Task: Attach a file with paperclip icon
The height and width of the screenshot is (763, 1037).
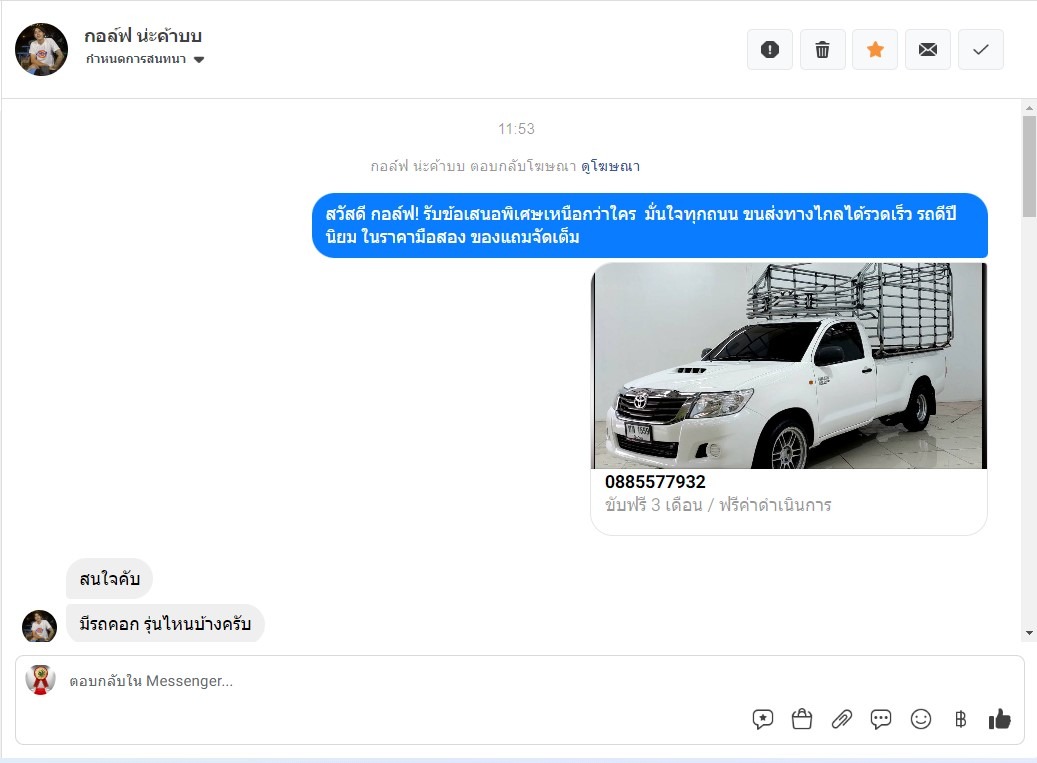Action: coord(841,719)
